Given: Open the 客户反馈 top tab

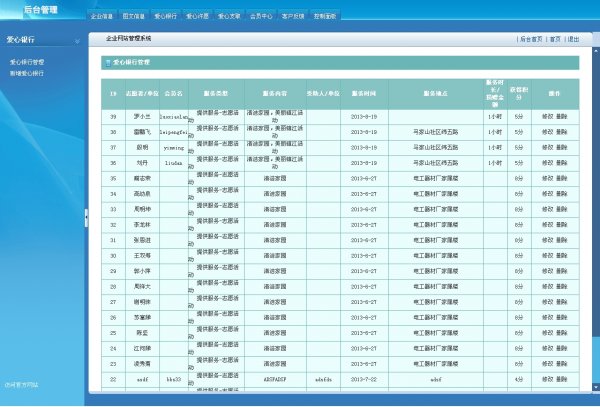Looking at the screenshot, I should pos(293,16).
